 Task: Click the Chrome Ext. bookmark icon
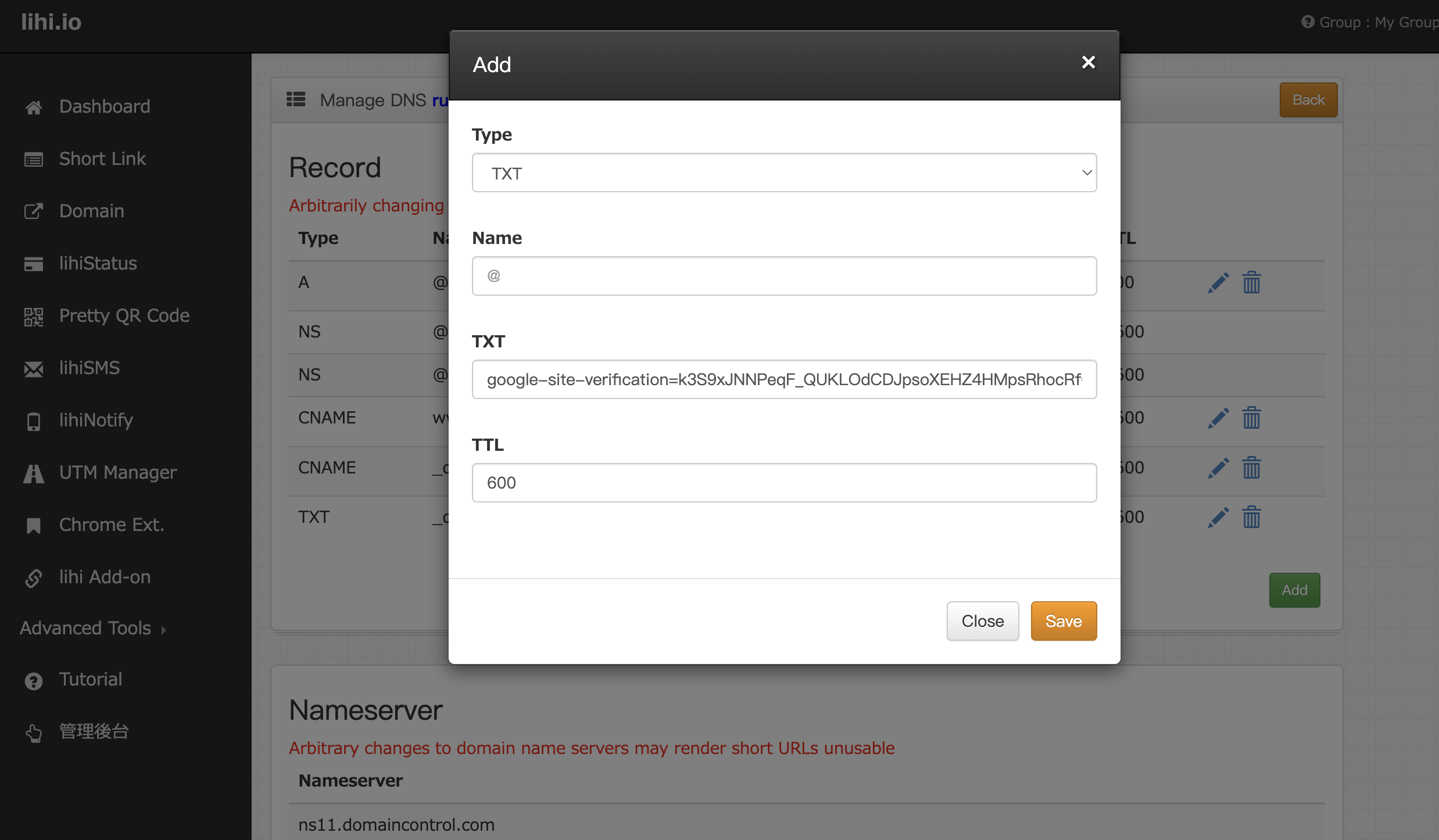[x=34, y=526]
